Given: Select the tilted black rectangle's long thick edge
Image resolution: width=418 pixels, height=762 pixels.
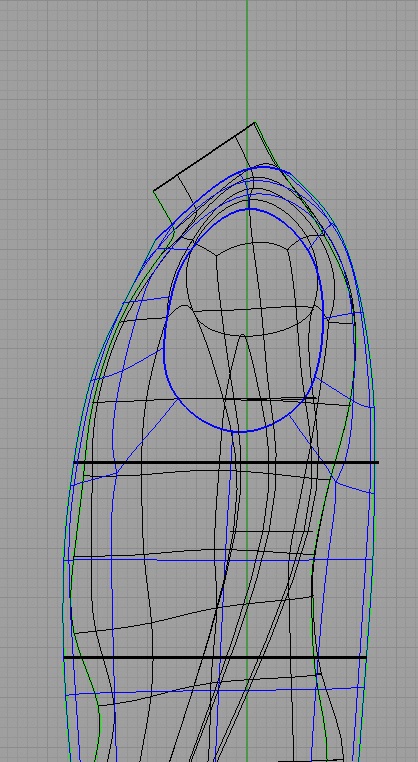Looking at the screenshot, I should coord(204,156).
